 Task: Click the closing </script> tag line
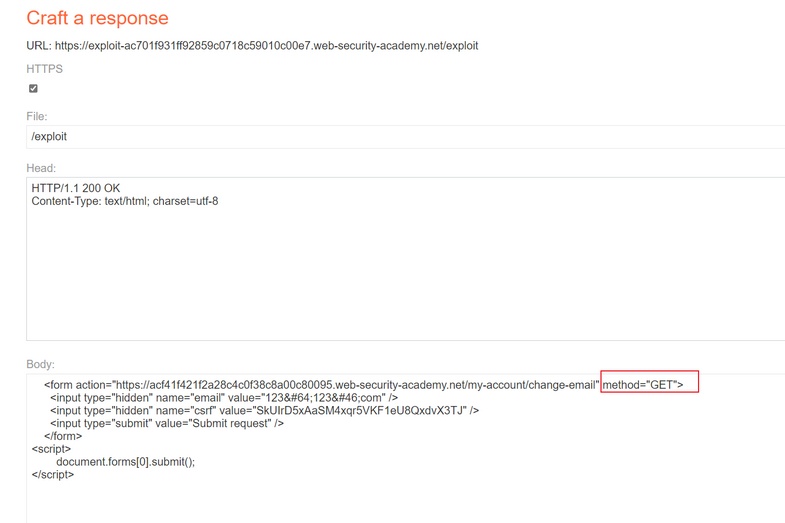[x=53, y=474]
